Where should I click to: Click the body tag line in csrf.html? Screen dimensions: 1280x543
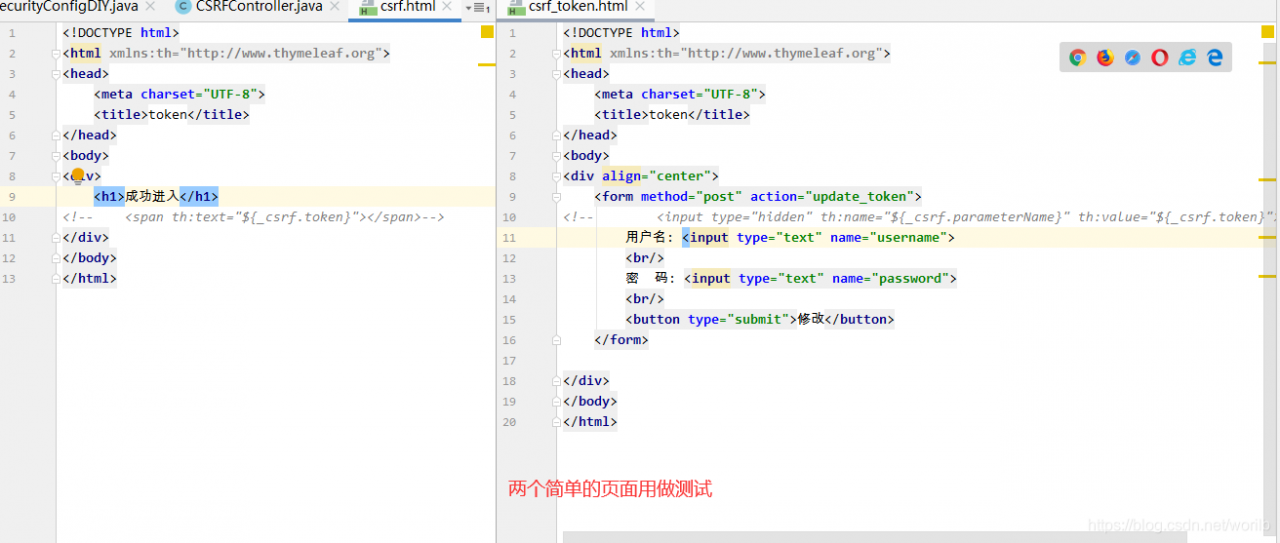[x=86, y=155]
